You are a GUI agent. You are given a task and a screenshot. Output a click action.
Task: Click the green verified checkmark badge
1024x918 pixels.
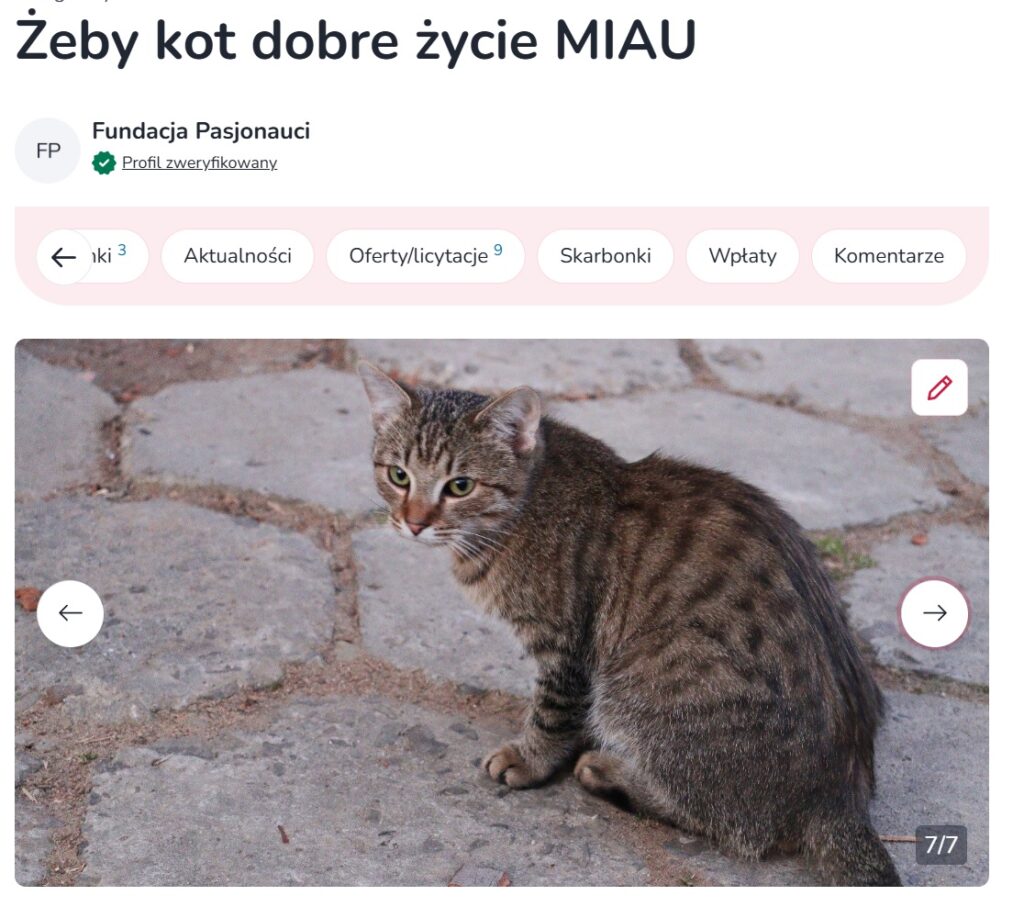pyautogui.click(x=104, y=163)
